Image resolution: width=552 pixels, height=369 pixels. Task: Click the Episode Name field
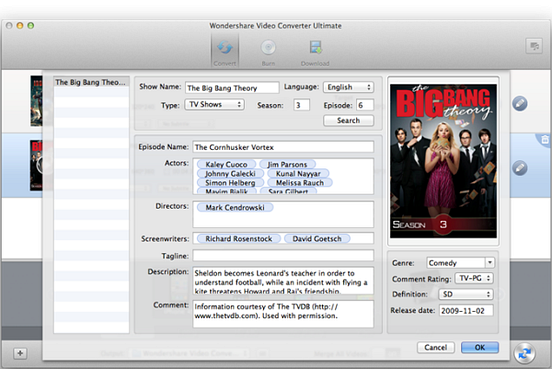pyautogui.click(x=283, y=147)
